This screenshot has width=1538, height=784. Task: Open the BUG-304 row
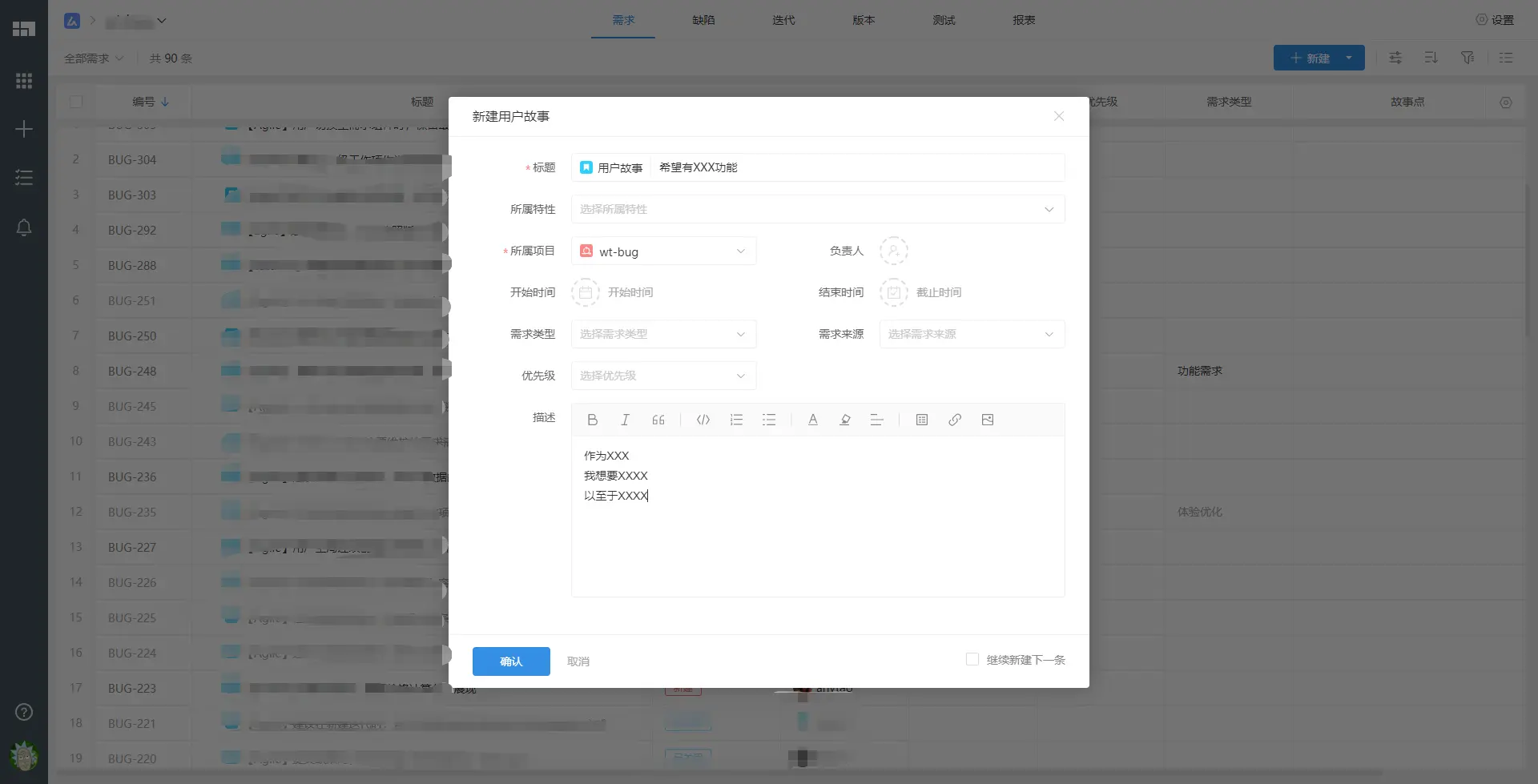point(132,160)
